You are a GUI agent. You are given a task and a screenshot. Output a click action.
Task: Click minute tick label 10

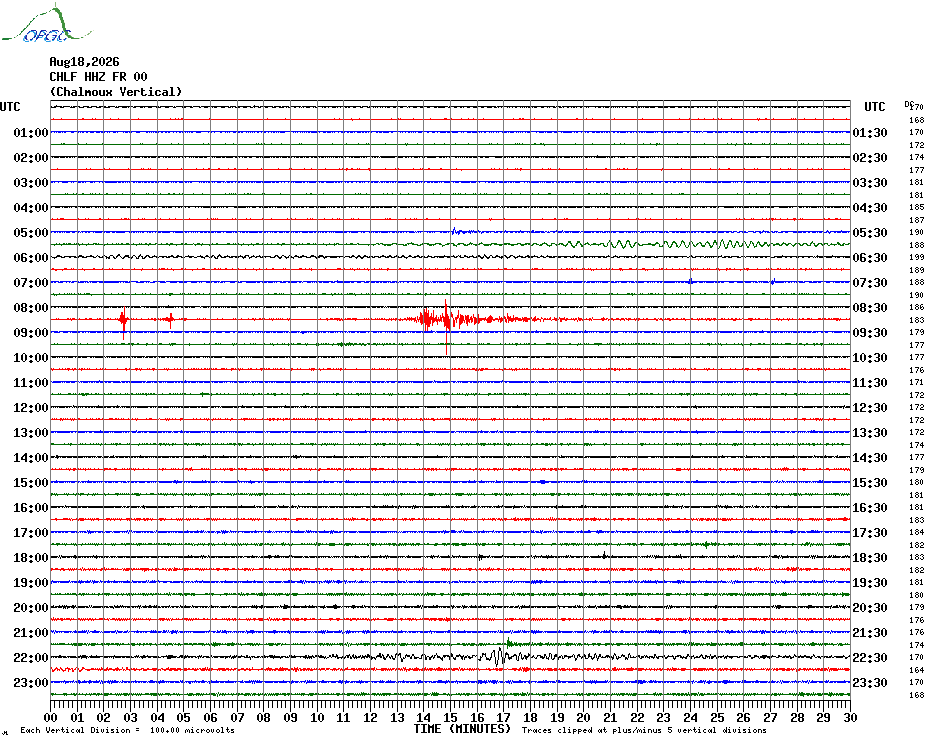tap(317, 718)
